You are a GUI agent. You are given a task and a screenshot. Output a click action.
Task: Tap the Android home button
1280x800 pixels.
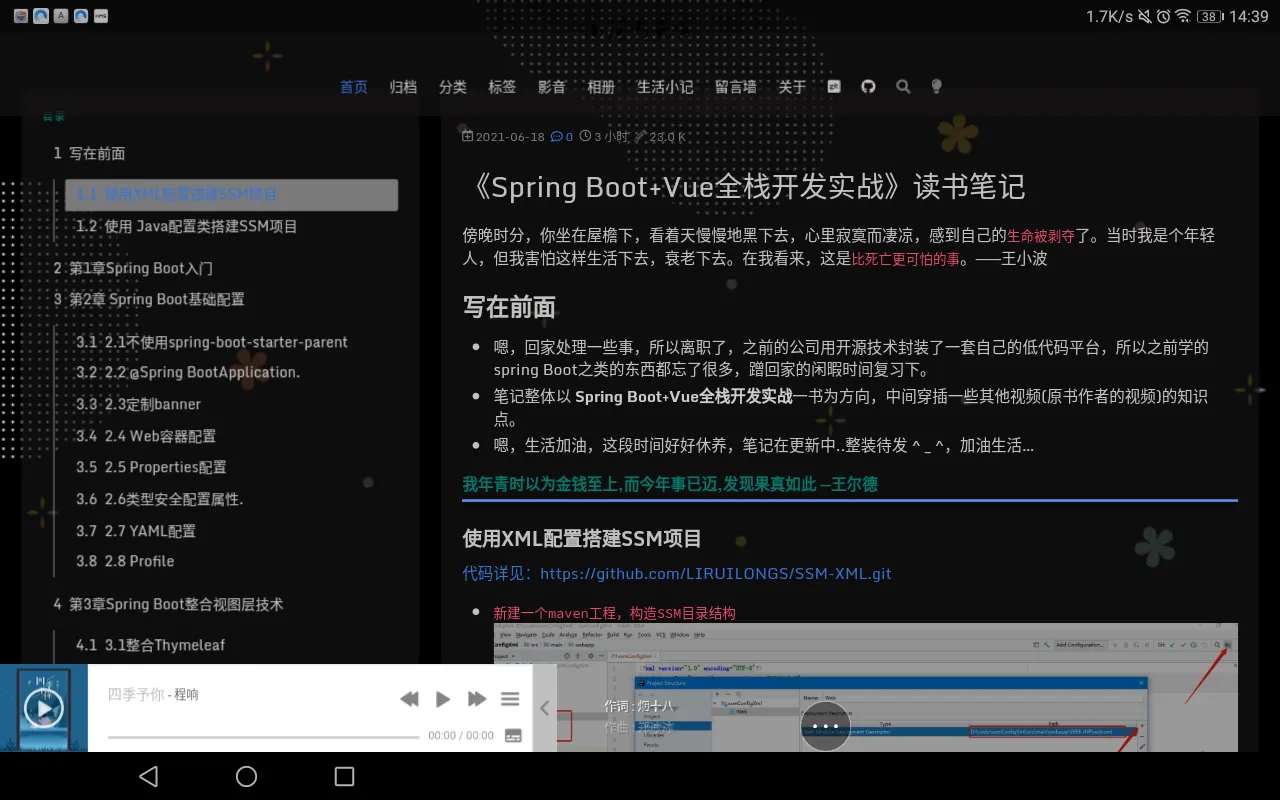(x=246, y=776)
